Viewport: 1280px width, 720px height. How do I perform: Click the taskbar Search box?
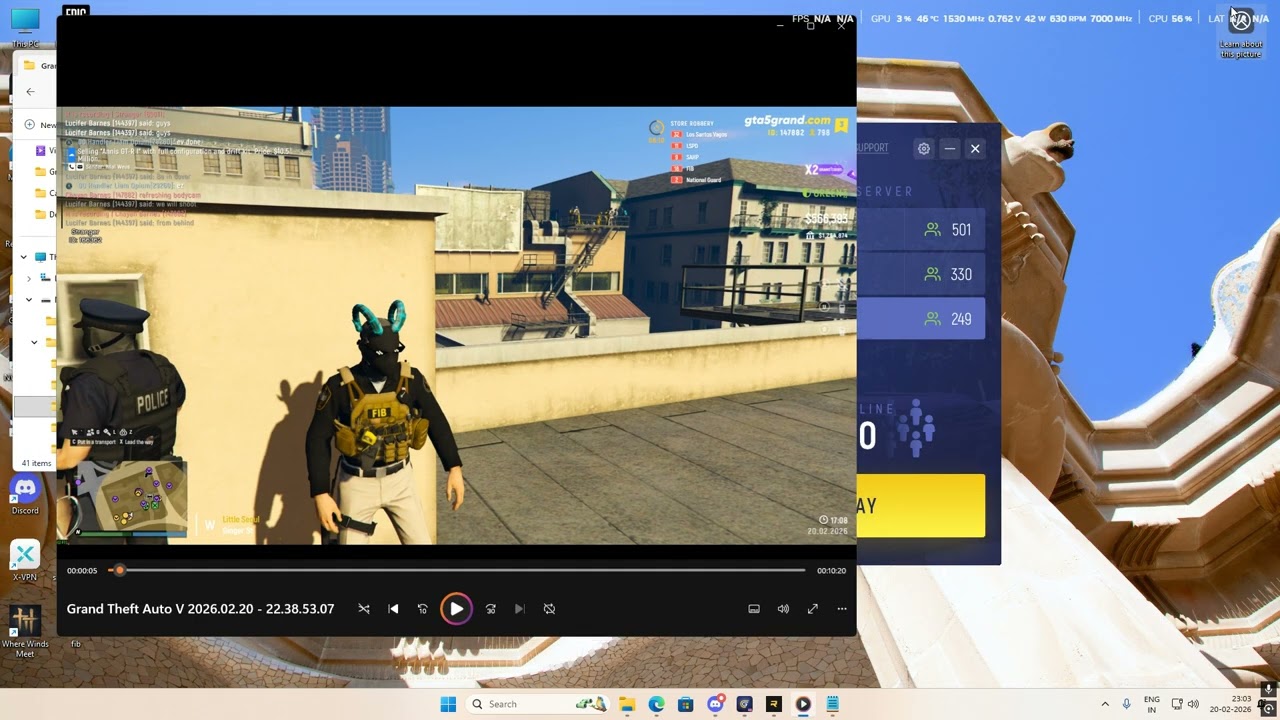click(538, 704)
